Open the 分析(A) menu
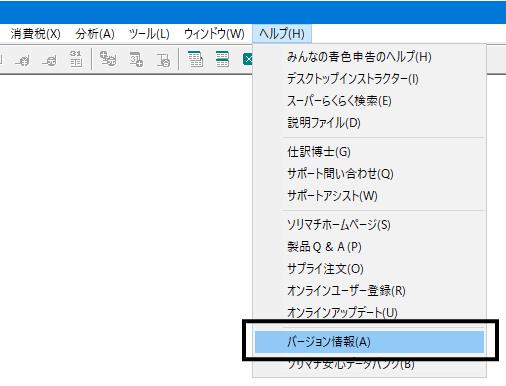This screenshot has width=506, height=386. point(95,34)
